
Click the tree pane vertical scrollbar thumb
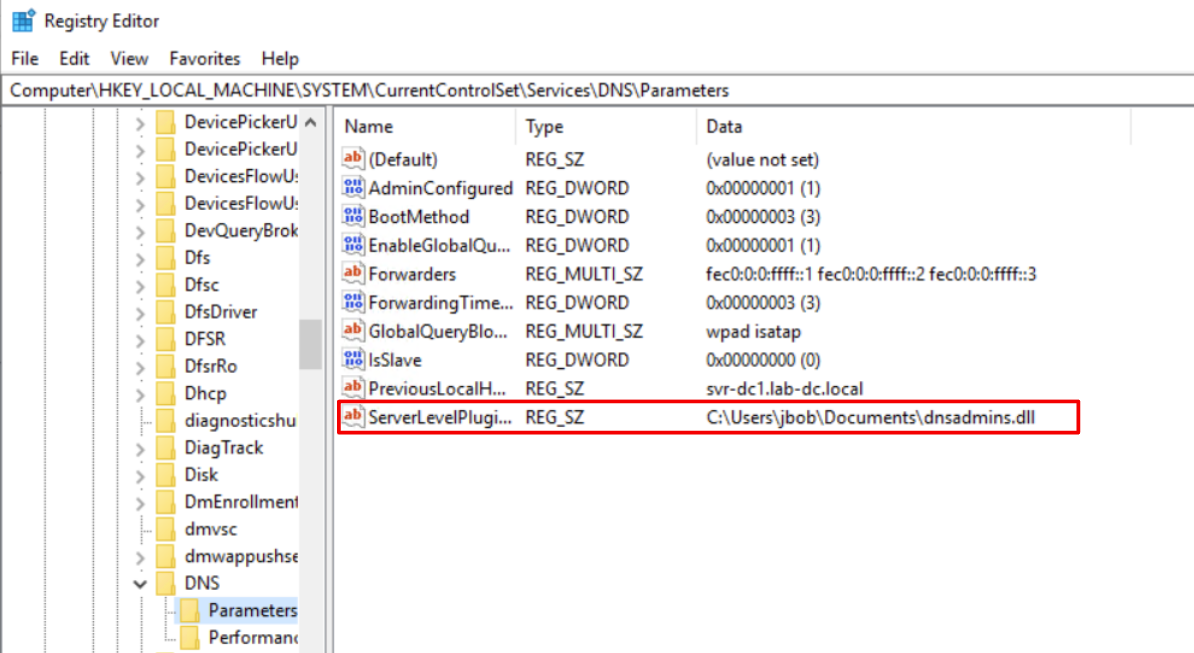[x=311, y=343]
